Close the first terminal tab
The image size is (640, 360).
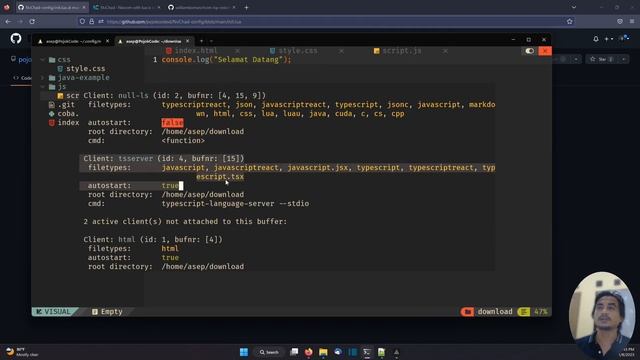(x=107, y=41)
